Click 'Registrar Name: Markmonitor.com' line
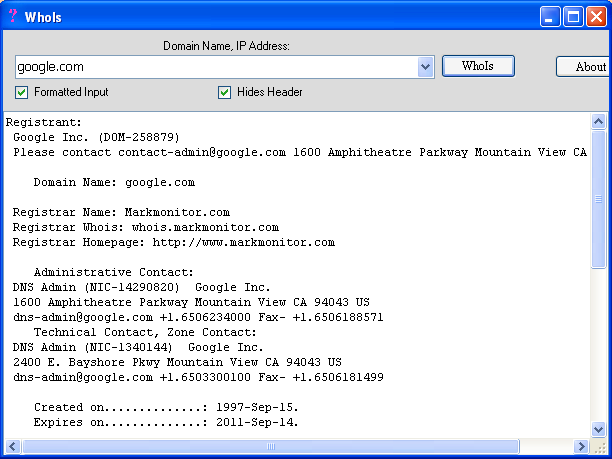Screen dimensions: 612x459 point(121,212)
